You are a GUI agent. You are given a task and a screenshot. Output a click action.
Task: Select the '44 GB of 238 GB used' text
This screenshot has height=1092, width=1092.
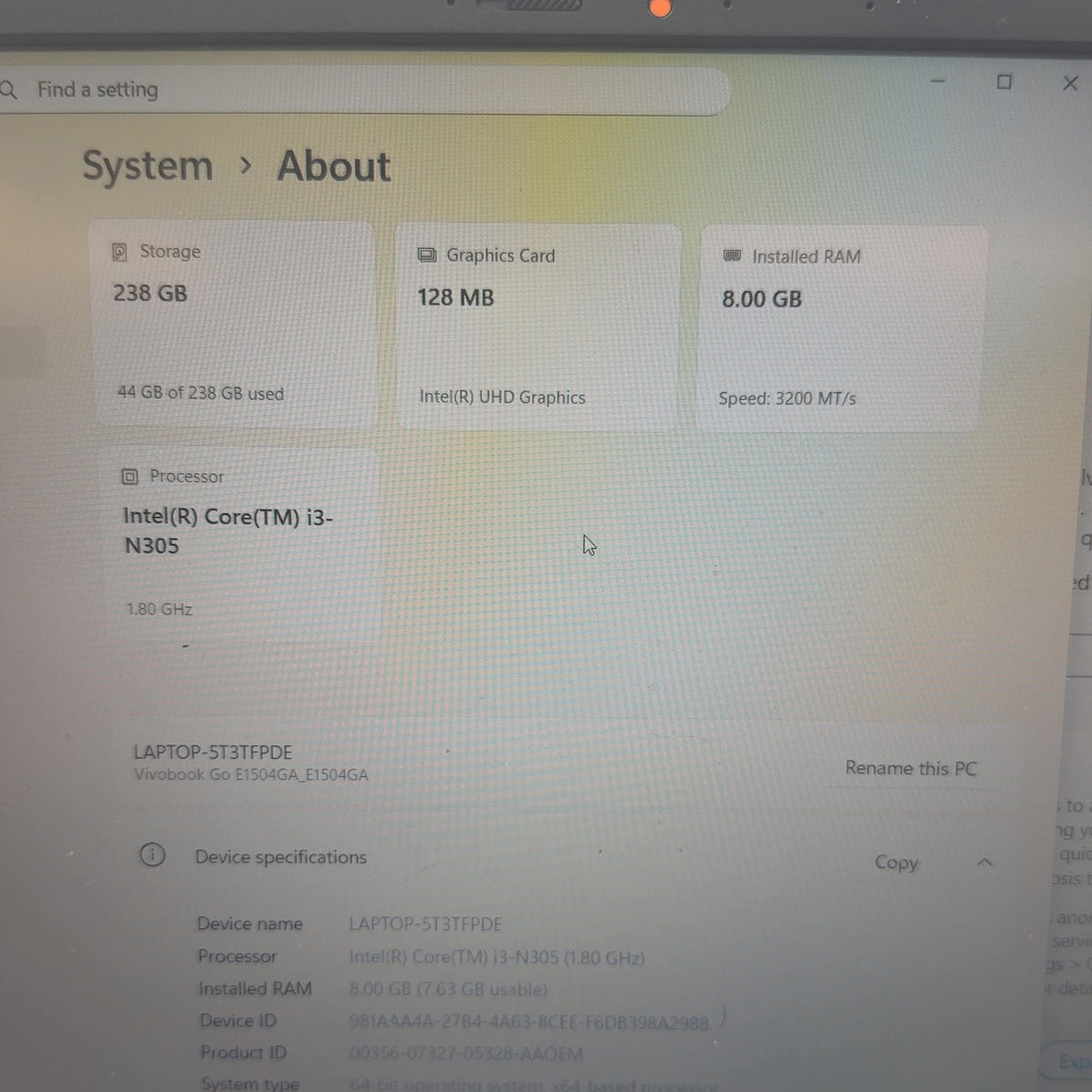[200, 393]
